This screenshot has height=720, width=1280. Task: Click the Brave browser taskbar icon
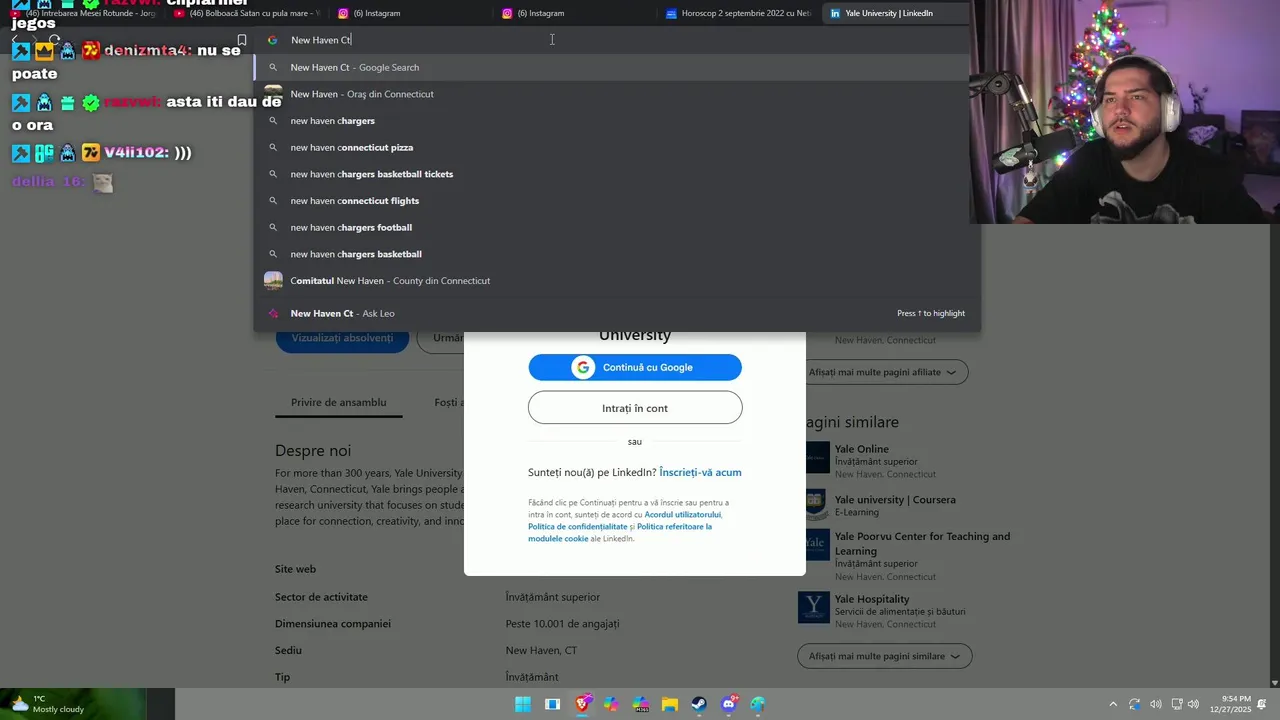[x=582, y=704]
